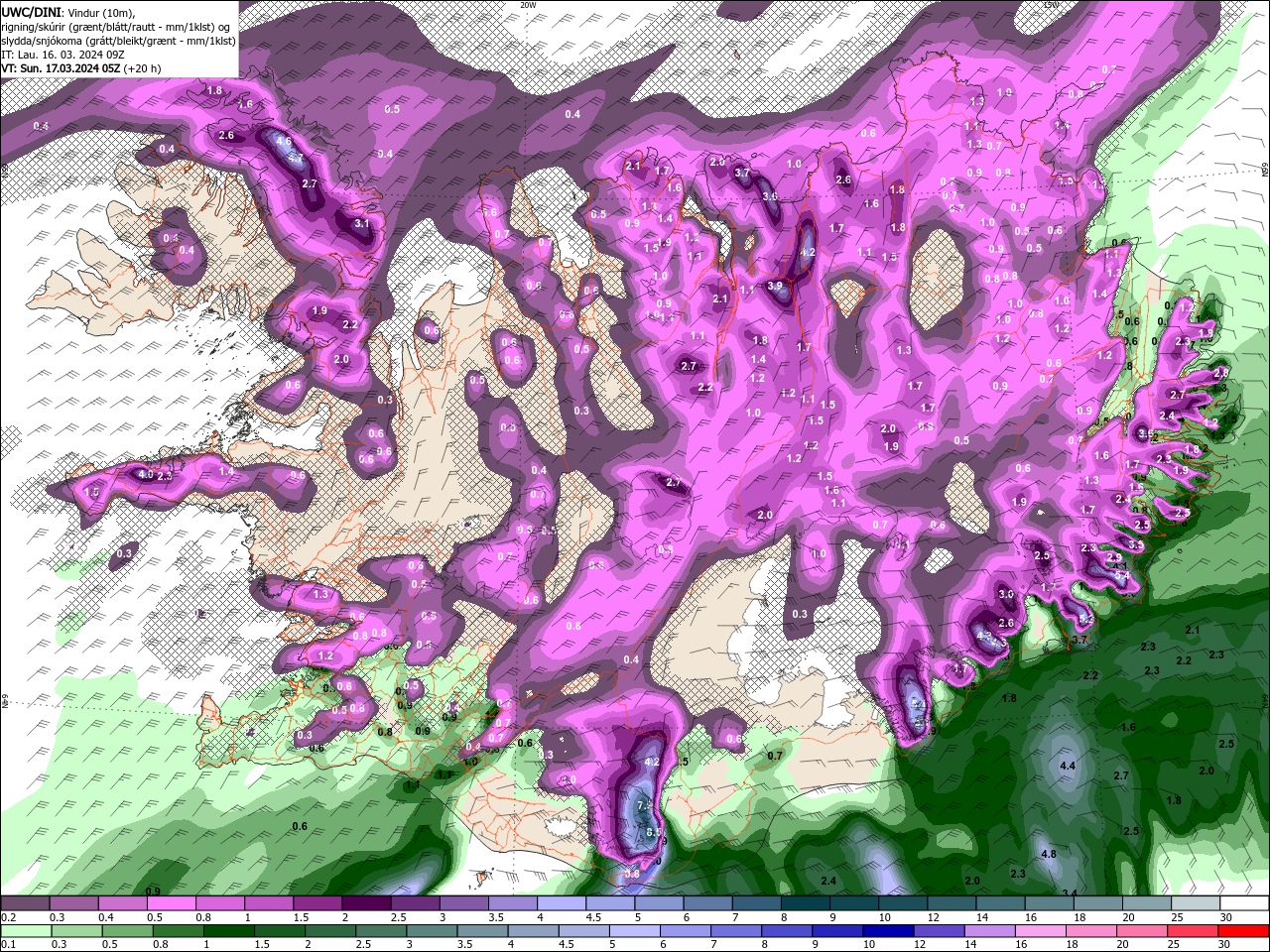
Task: Click the '0.2' label on snow scale
Action: coord(9,917)
